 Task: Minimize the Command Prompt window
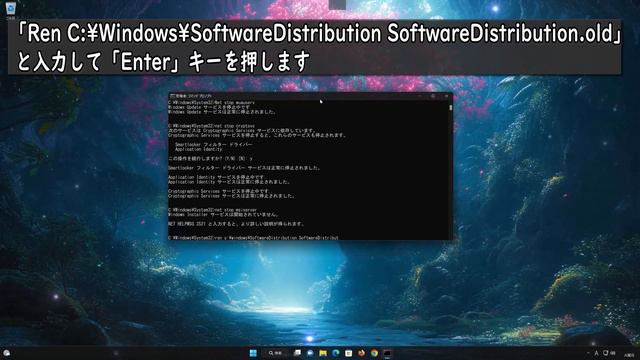tap(420, 96)
